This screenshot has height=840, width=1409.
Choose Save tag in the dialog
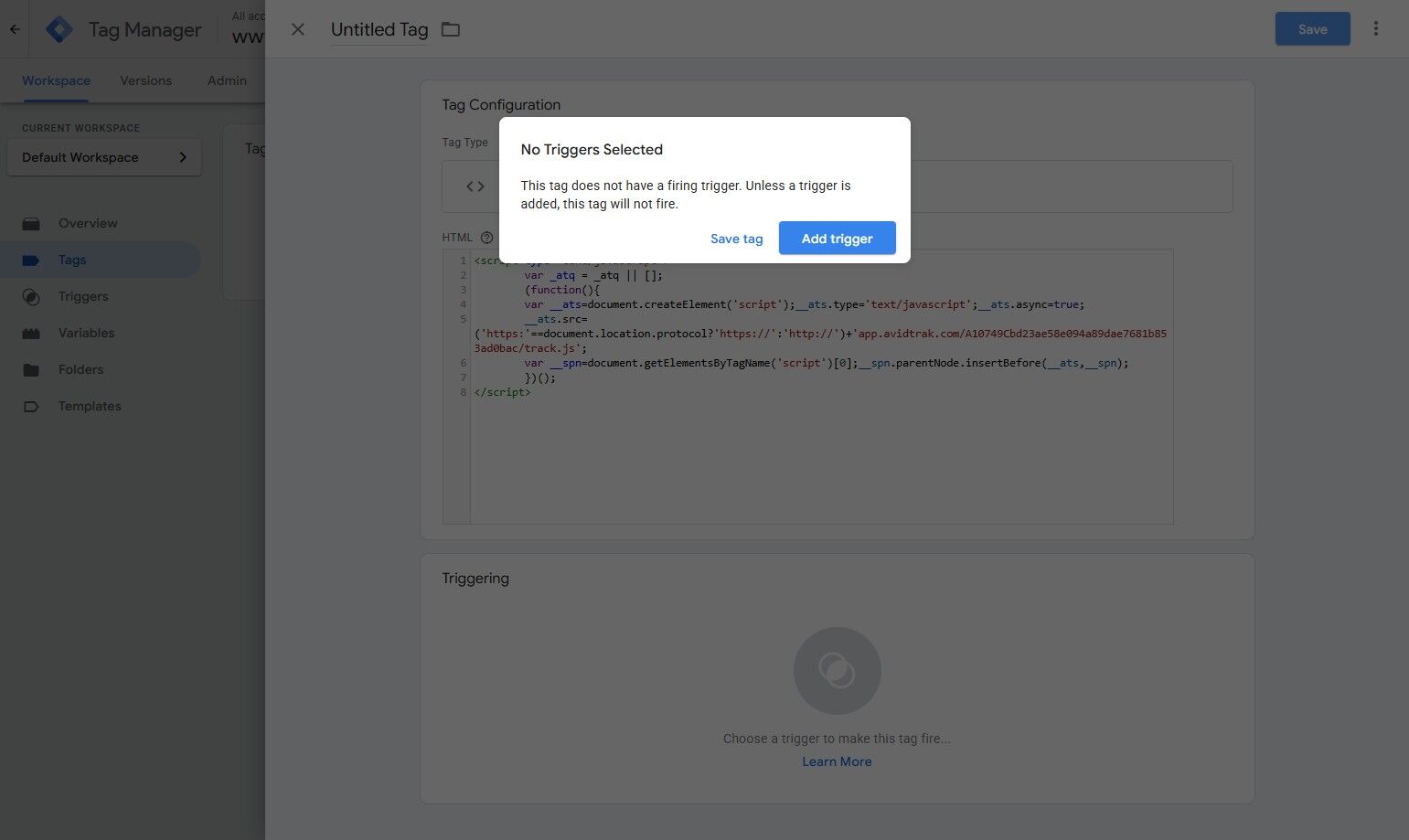point(736,239)
